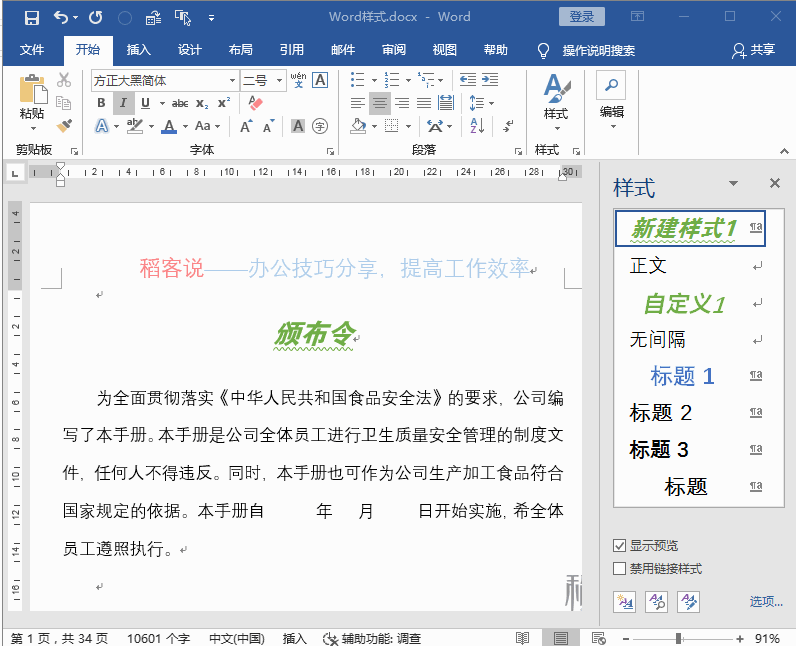This screenshot has height=646, width=796.
Task: Open the styles pane options arrow
Action: pyautogui.click(x=734, y=183)
